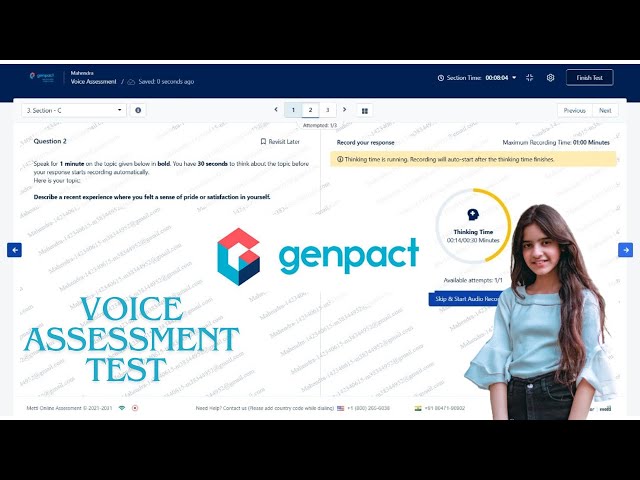The image size is (640, 480).
Task: Exit fullscreen with the collapse icon
Action: tap(530, 78)
